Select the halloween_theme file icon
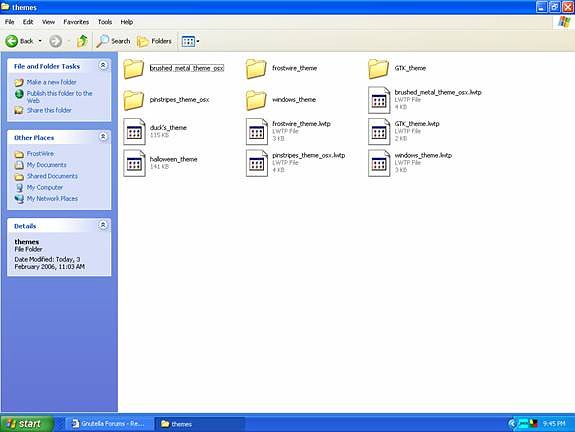575x432 pixels. pos(134,163)
